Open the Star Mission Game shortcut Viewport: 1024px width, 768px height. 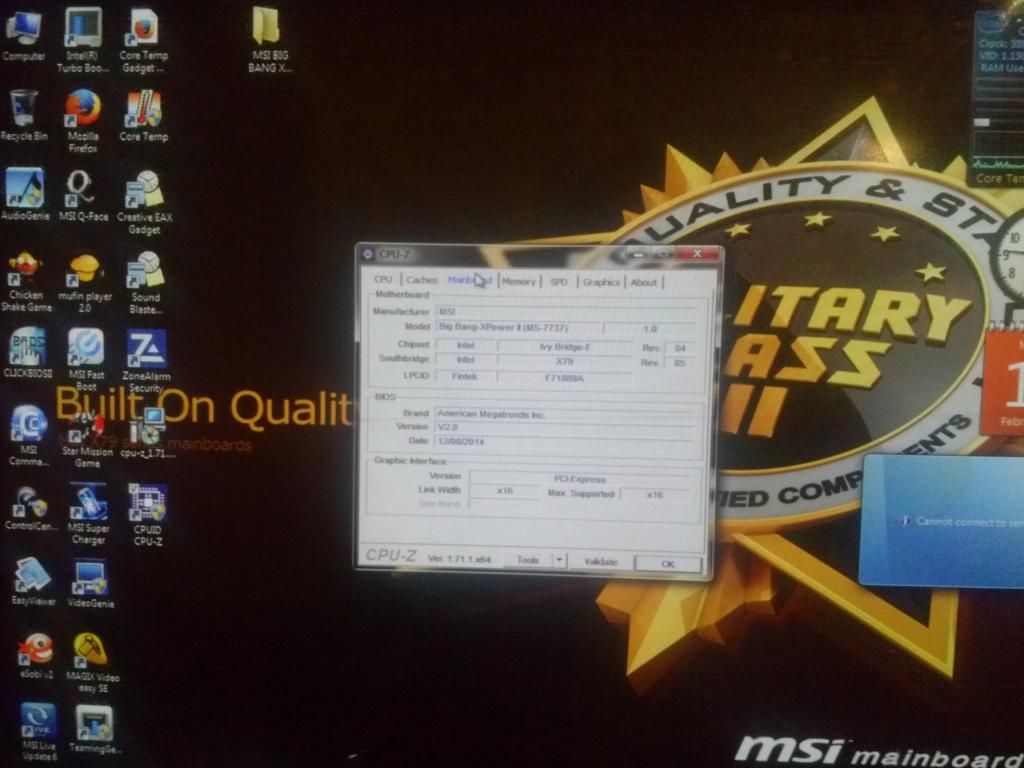click(87, 439)
